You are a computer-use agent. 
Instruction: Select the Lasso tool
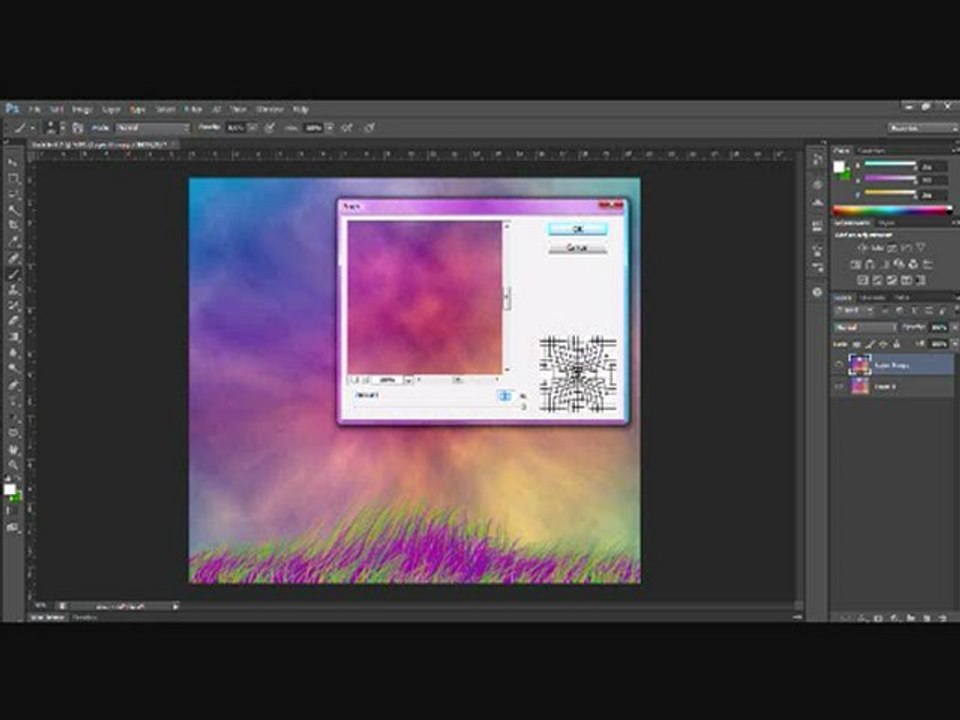tap(13, 194)
